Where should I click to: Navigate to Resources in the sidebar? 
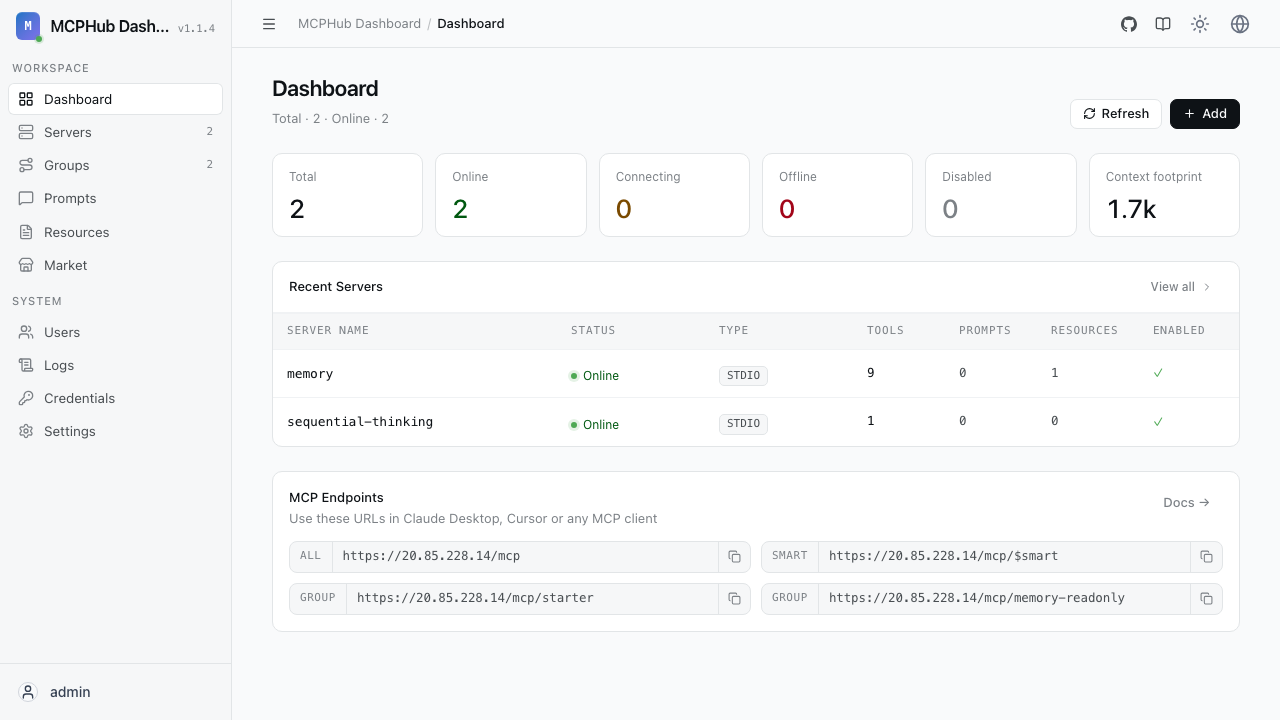(115, 232)
